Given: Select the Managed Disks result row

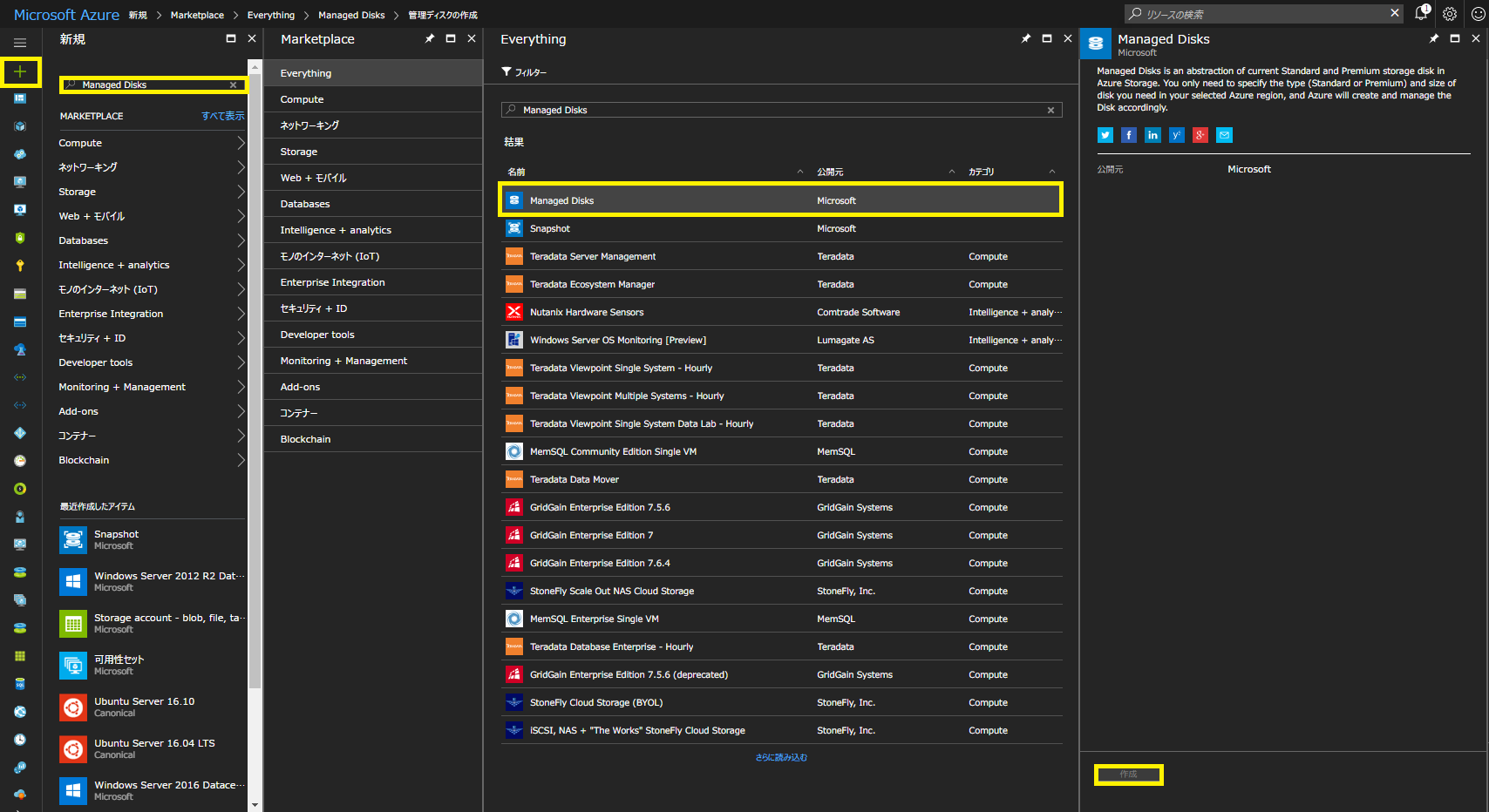Looking at the screenshot, I should pos(781,200).
